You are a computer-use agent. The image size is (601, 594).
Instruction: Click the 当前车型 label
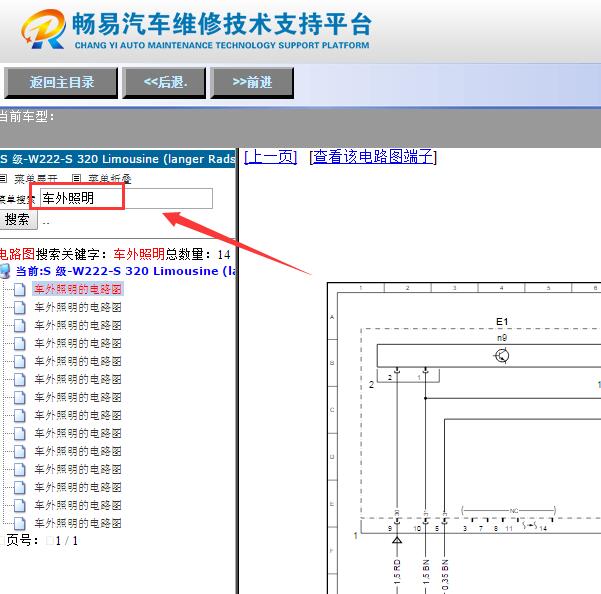[x=26, y=117]
